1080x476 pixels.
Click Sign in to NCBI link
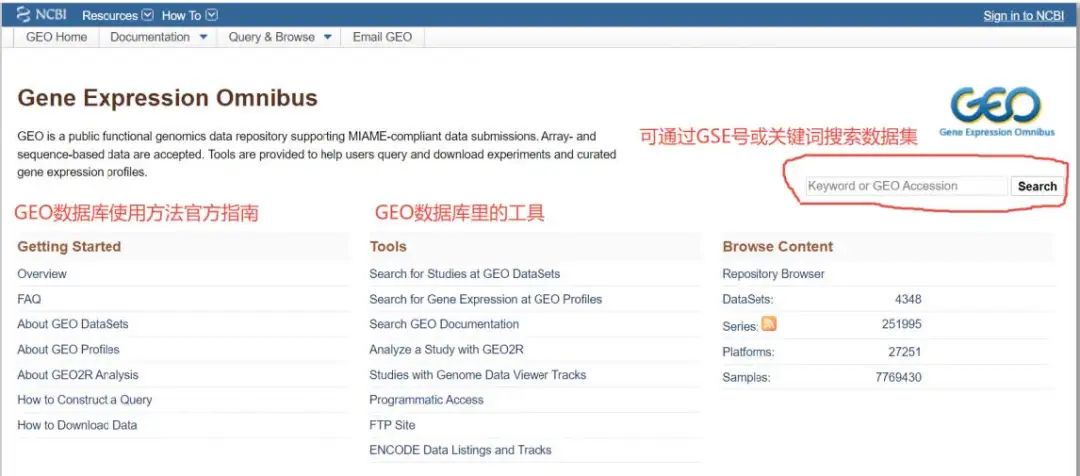1024,16
